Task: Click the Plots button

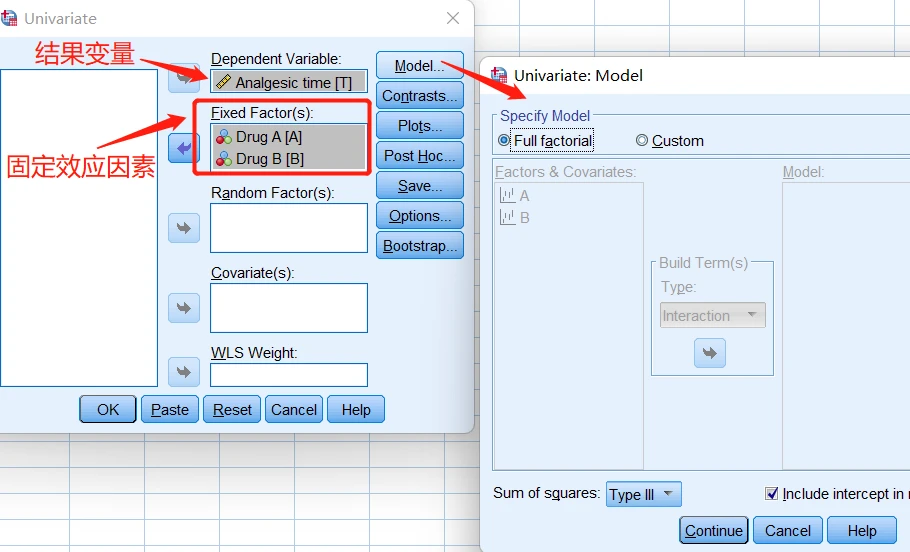Action: 419,126
